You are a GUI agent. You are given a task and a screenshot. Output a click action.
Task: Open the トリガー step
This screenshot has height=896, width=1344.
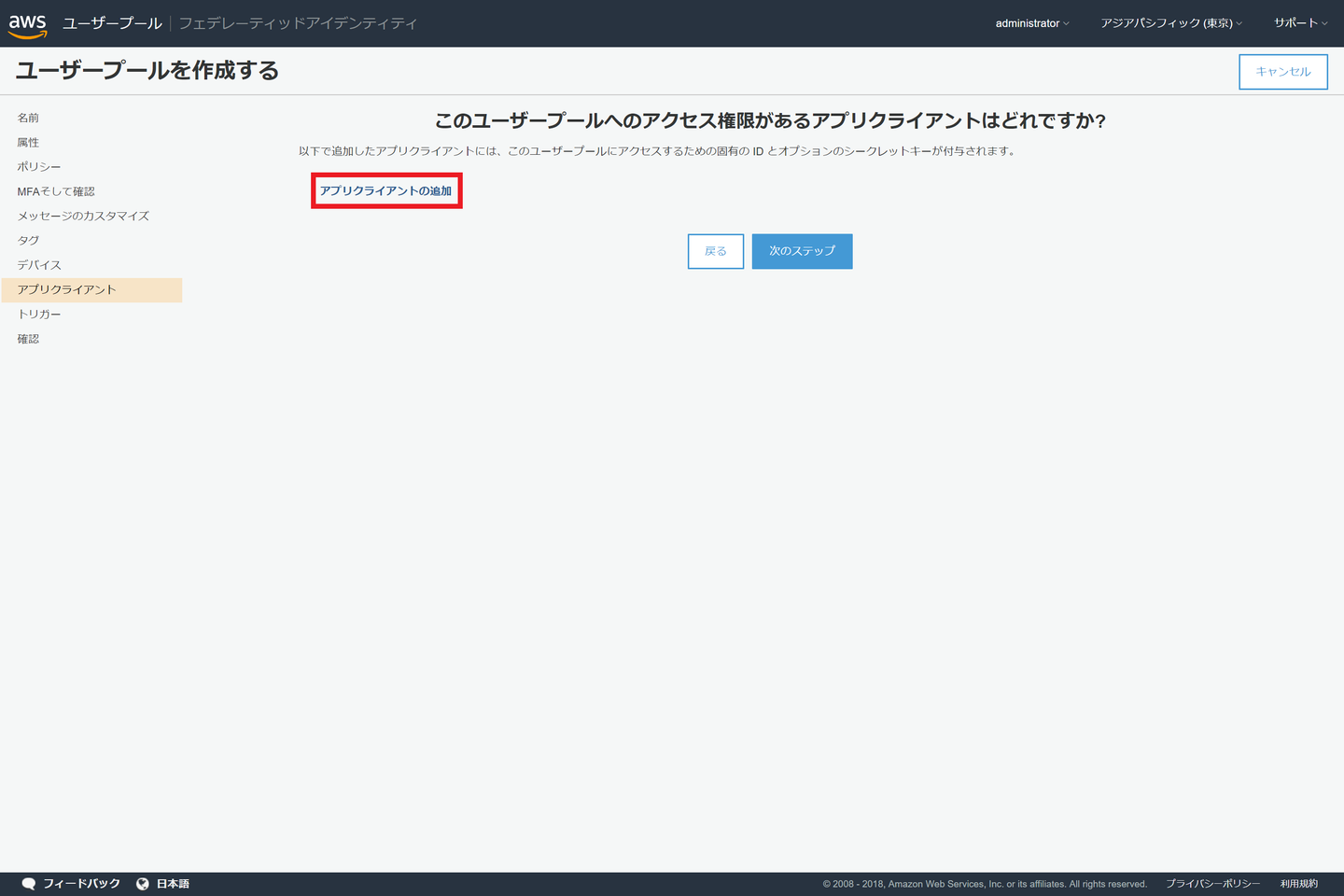pos(39,315)
